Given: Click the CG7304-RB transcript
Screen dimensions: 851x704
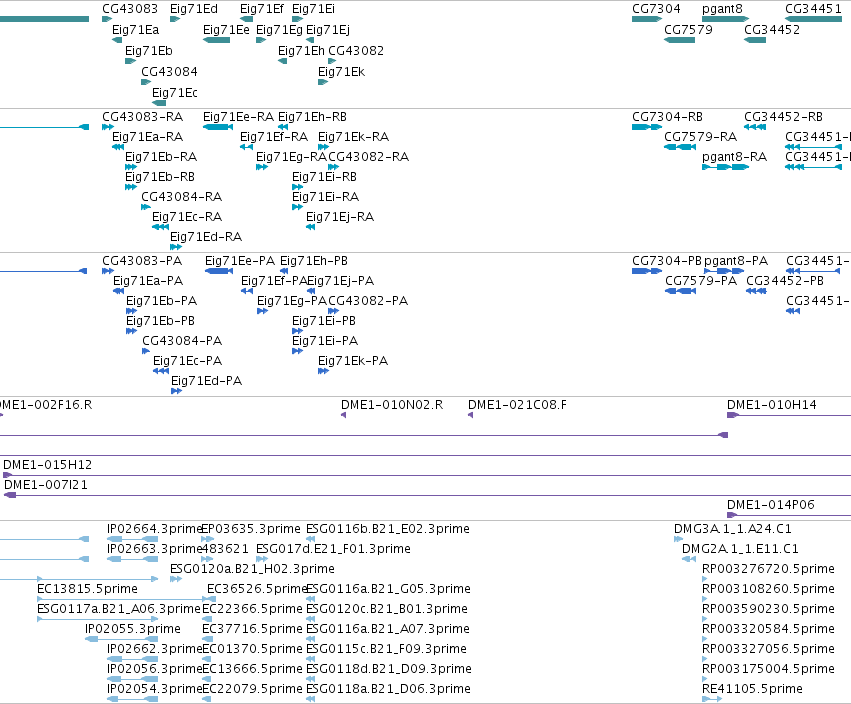Looking at the screenshot, I should click(647, 127).
